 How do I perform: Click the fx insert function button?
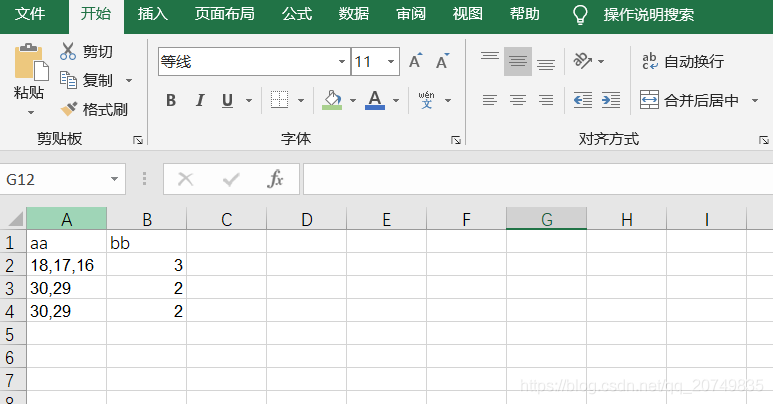click(x=275, y=179)
